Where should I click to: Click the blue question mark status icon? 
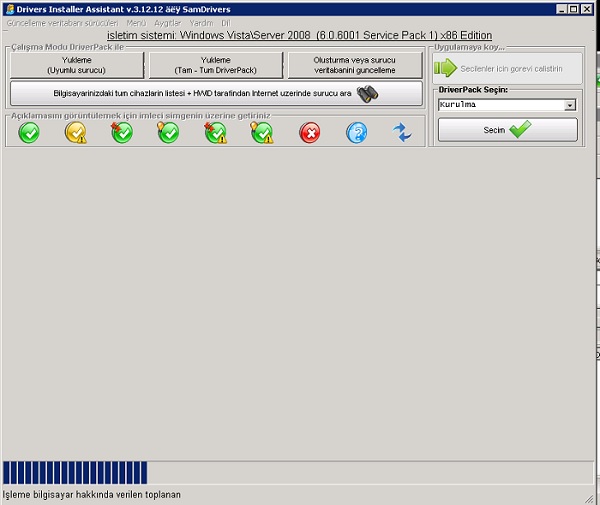click(357, 133)
